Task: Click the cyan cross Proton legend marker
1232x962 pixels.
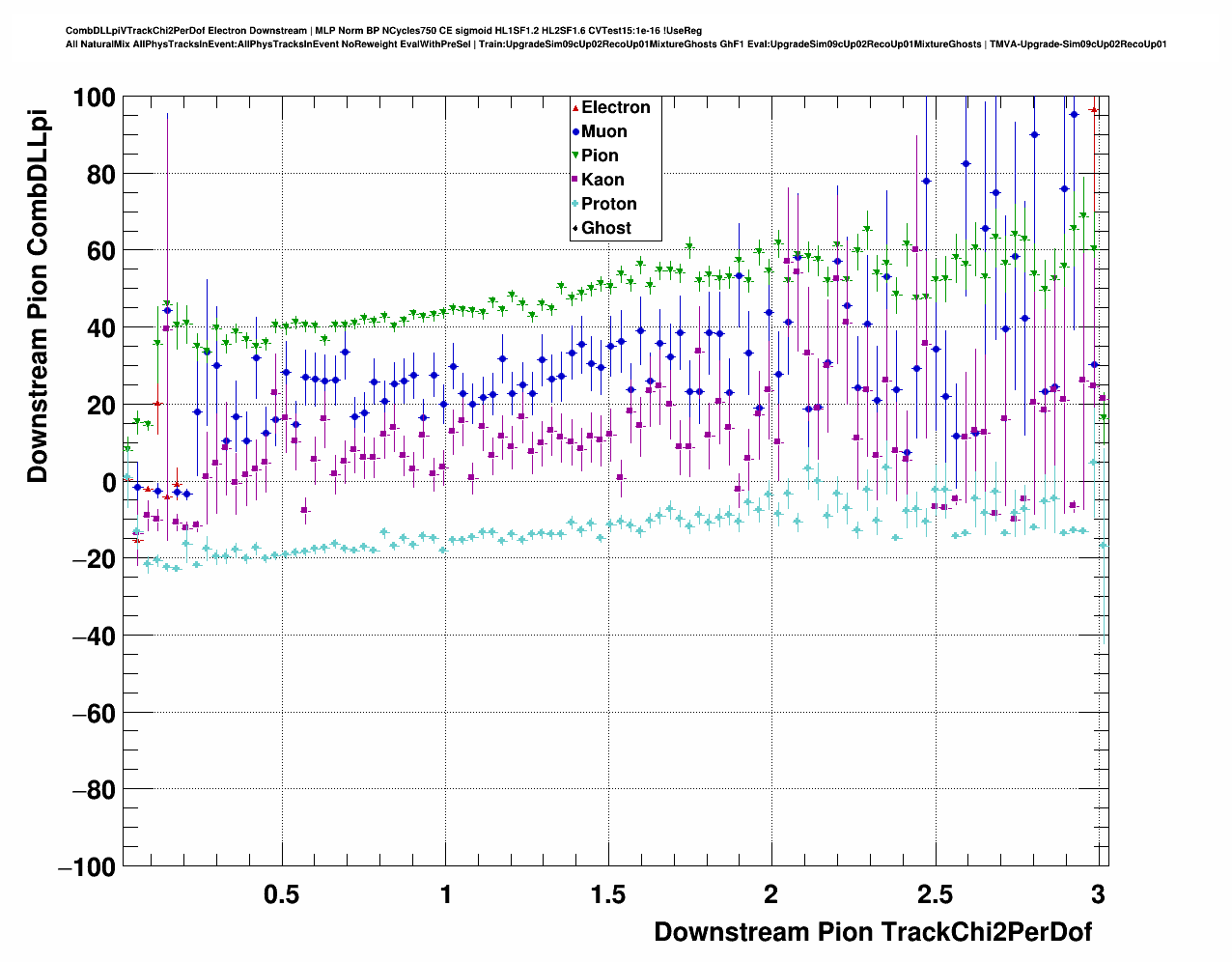Action: point(575,204)
